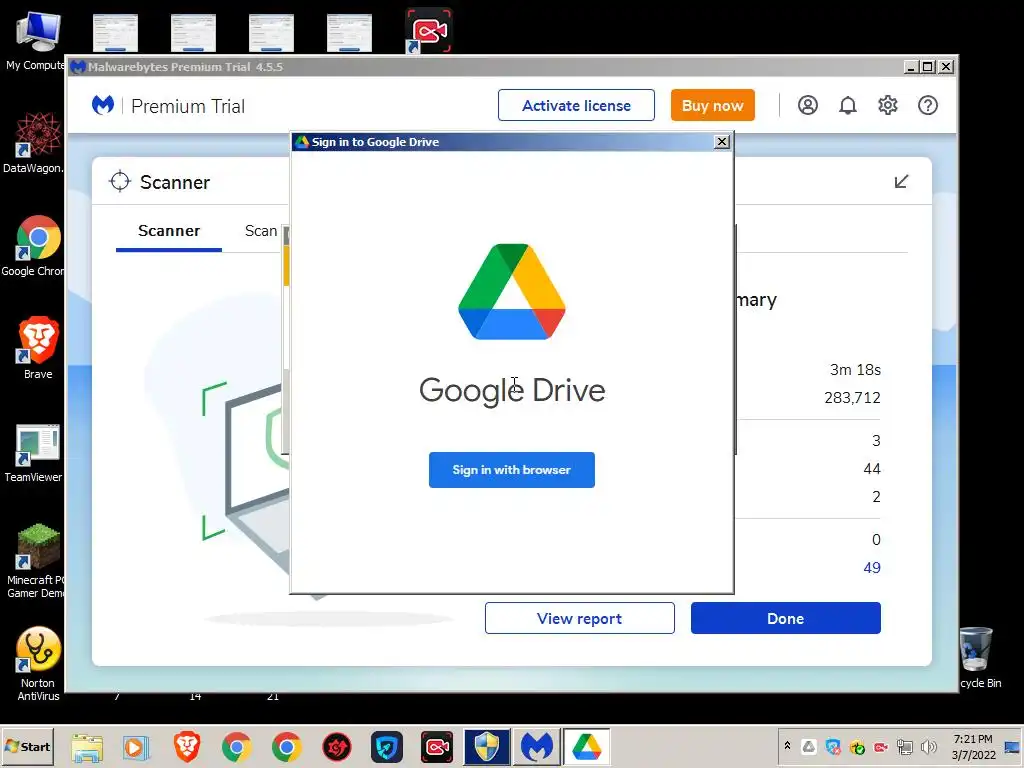Open Malwarebytes settings gear
This screenshot has width=1024, height=768.
[x=888, y=105]
